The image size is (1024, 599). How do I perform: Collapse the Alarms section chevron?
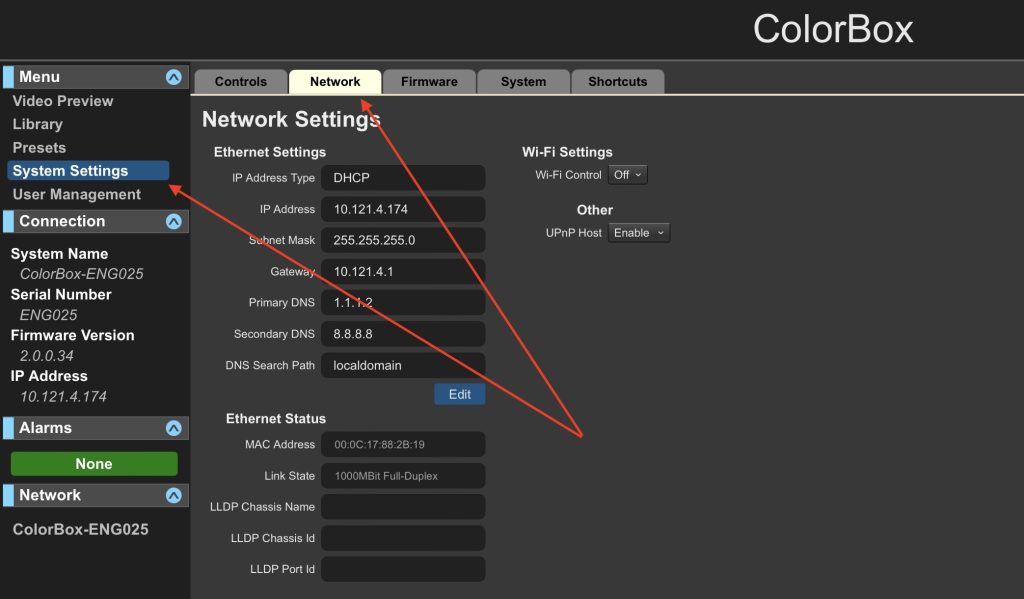[173, 428]
